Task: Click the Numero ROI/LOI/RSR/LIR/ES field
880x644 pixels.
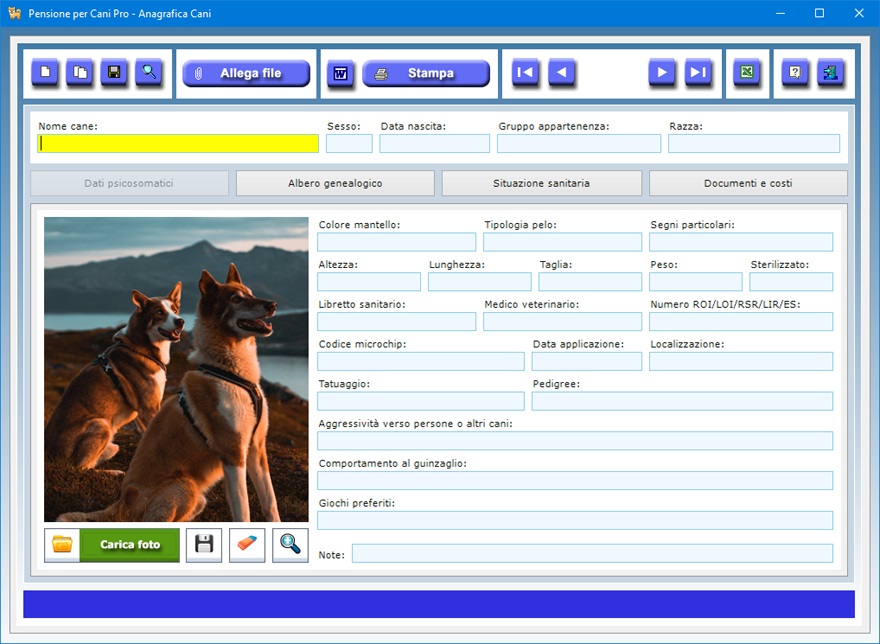Action: pos(741,322)
